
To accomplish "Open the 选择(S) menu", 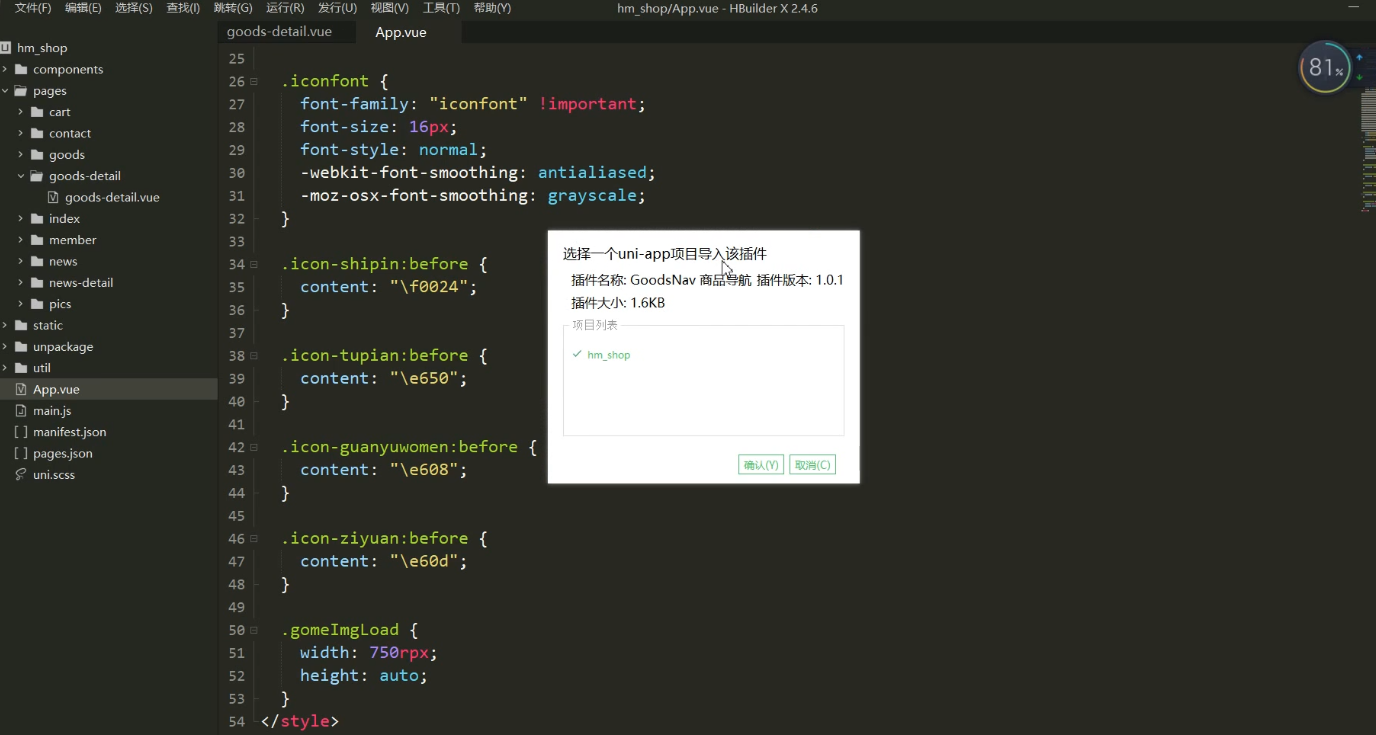I will coord(134,8).
